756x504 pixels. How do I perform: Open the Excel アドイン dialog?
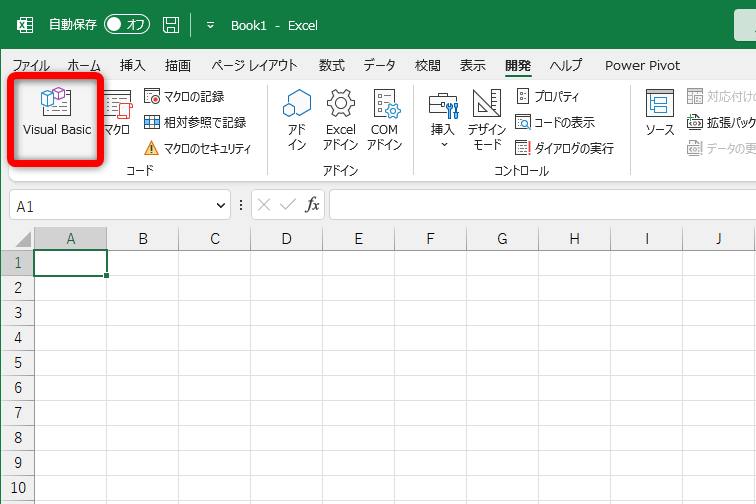click(340, 119)
